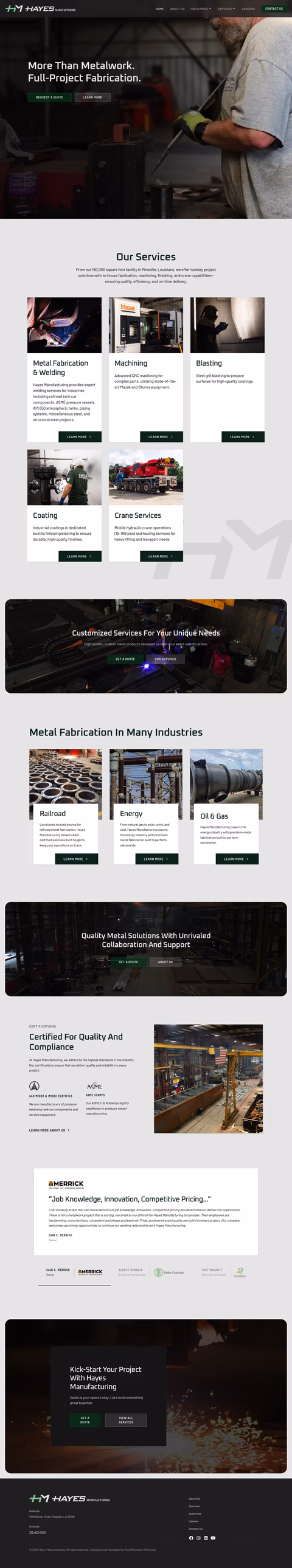Open the footer About Us link
The height and width of the screenshot is (1568, 292).
pyautogui.click(x=195, y=1499)
